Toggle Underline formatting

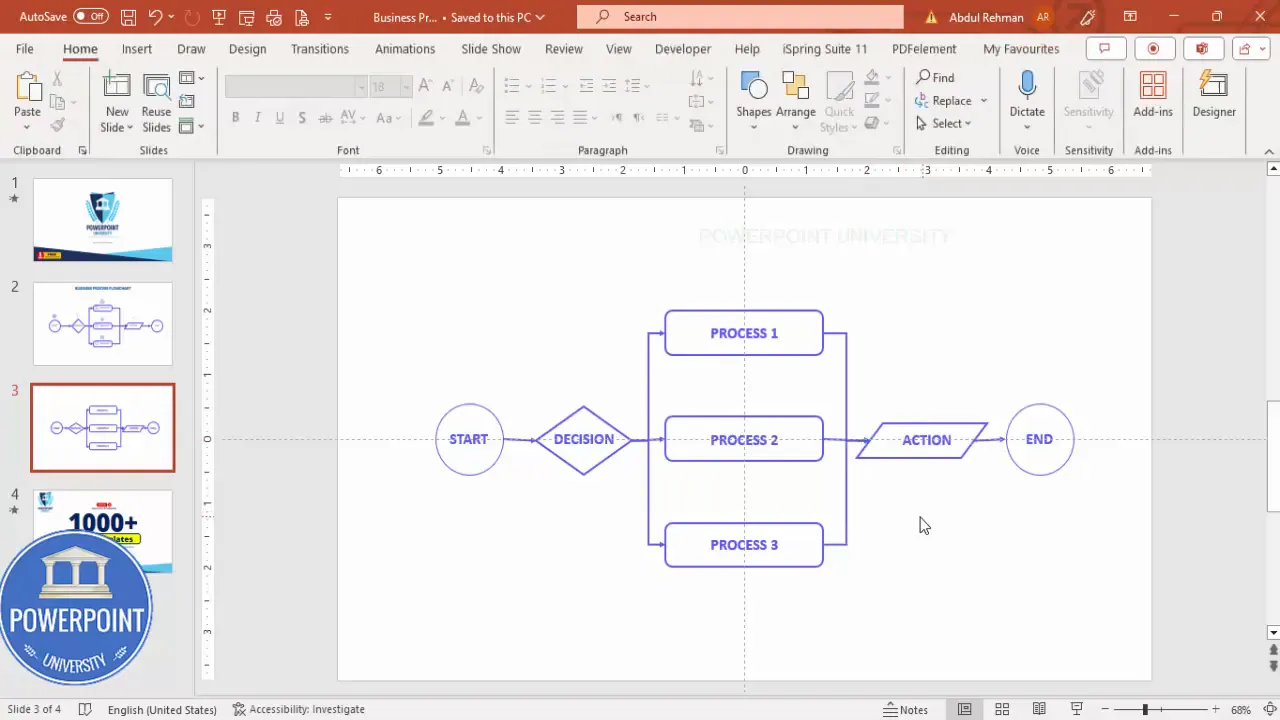coord(279,118)
